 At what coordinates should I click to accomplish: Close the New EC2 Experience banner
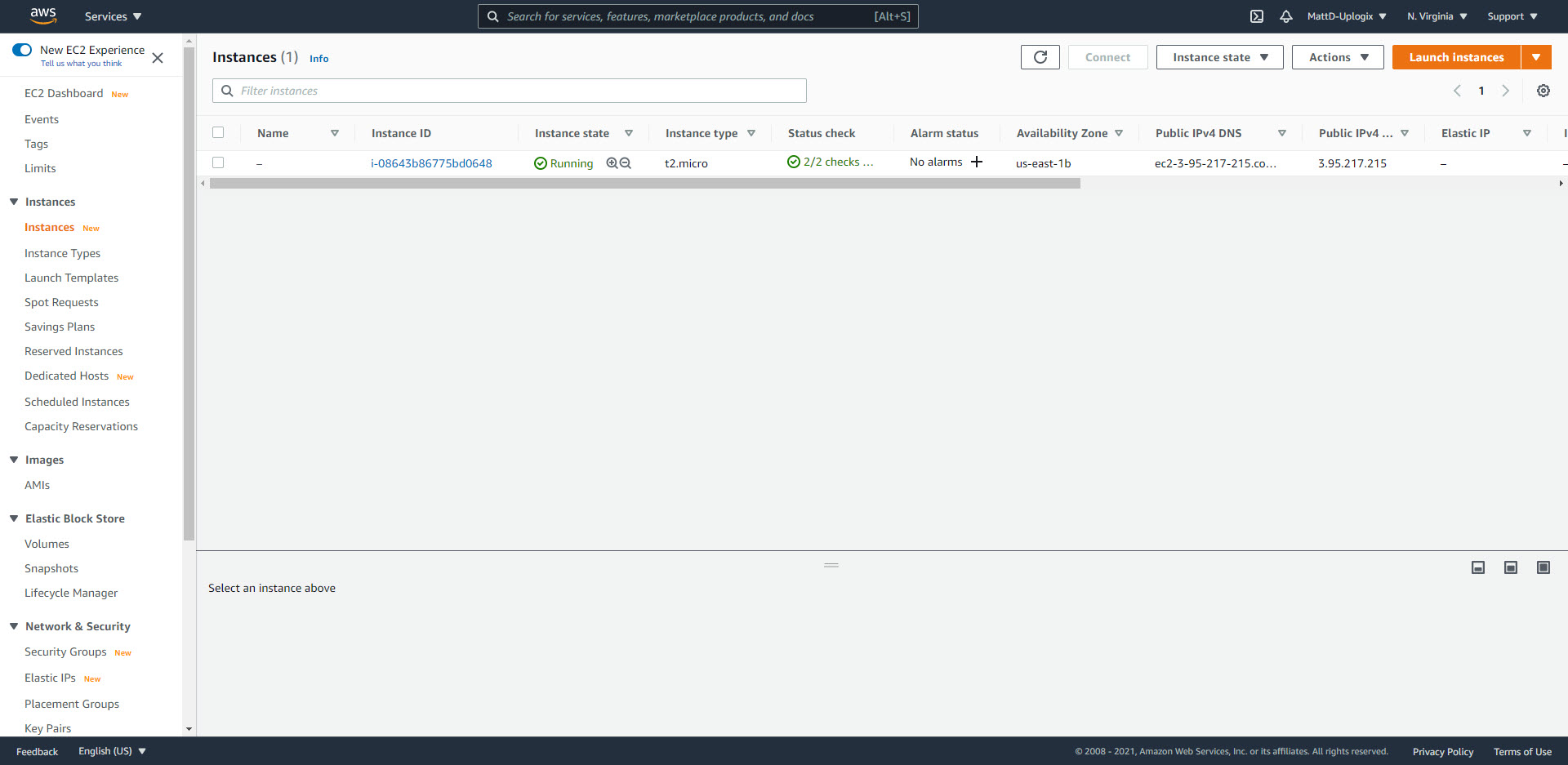158,58
